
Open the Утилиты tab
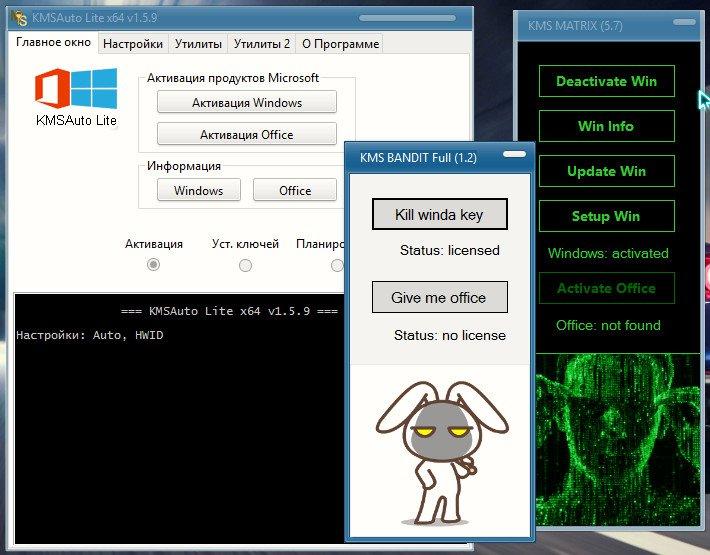coord(198,43)
